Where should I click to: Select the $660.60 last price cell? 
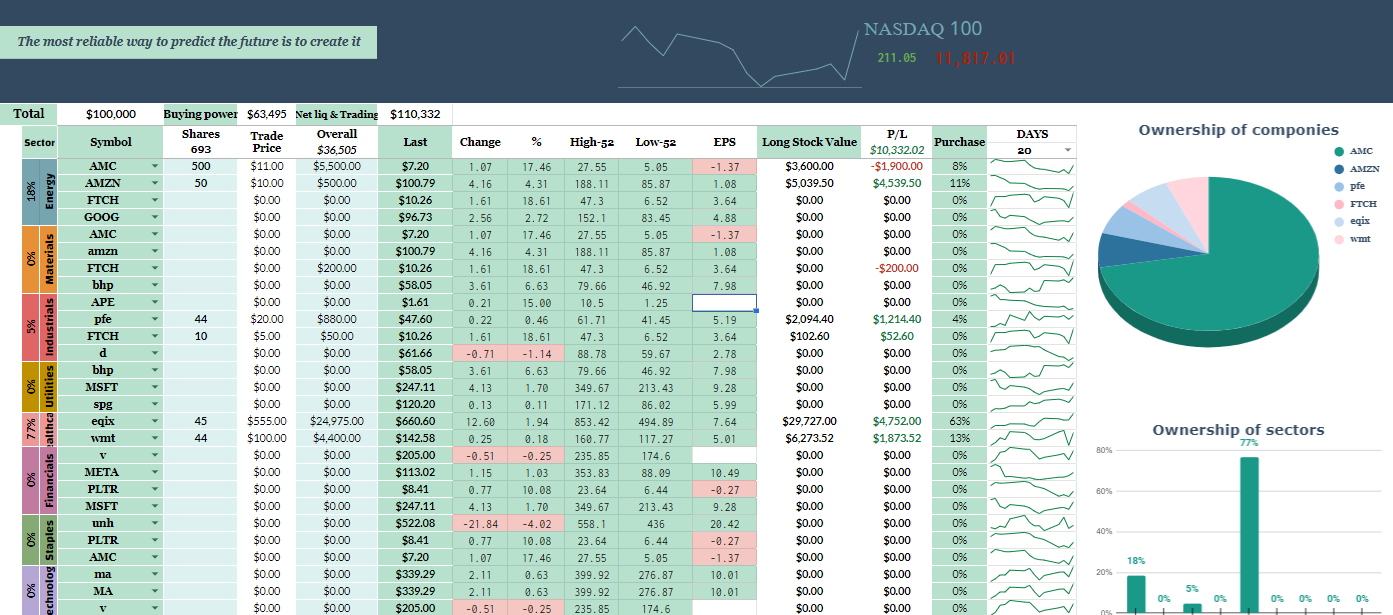click(416, 421)
